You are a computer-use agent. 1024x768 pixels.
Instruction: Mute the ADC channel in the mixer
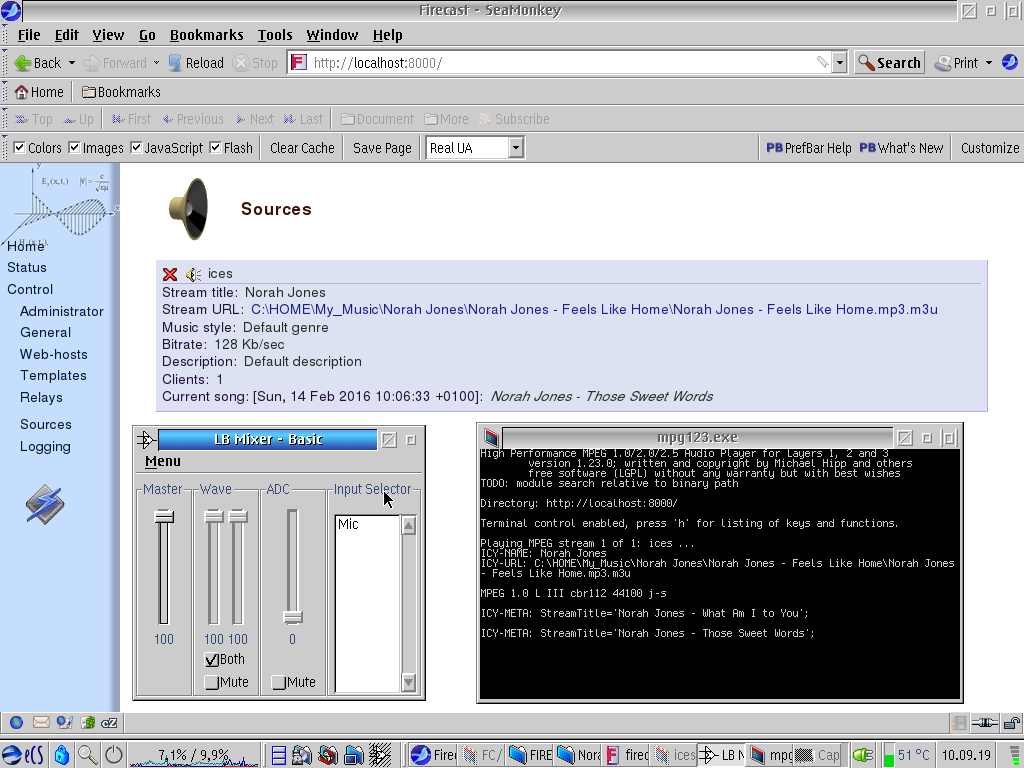coord(278,683)
